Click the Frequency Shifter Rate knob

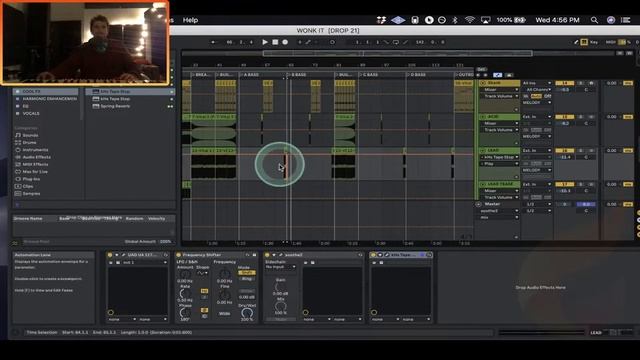coord(184,293)
